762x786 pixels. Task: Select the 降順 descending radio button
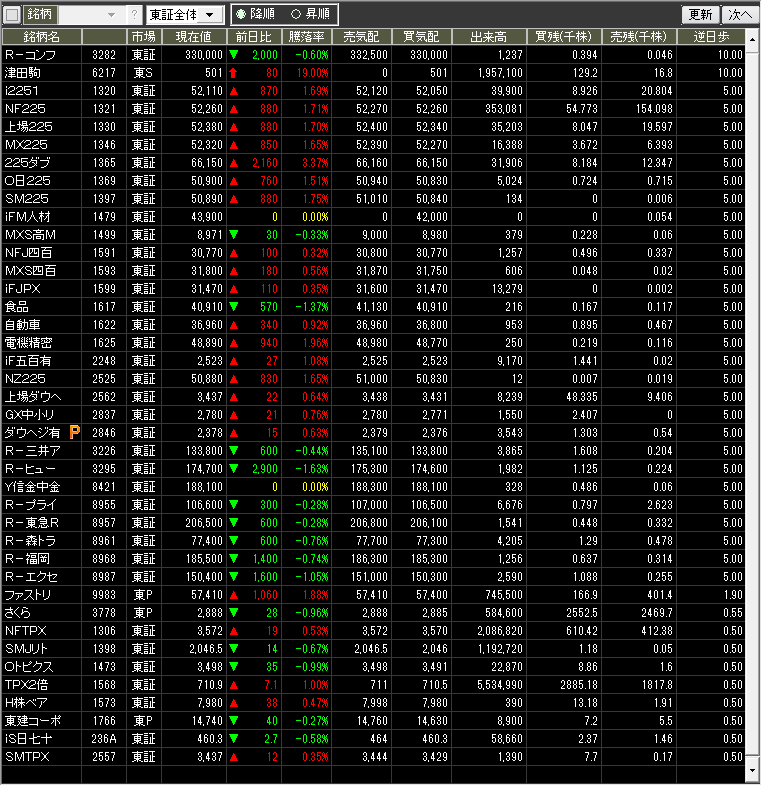[x=241, y=15]
